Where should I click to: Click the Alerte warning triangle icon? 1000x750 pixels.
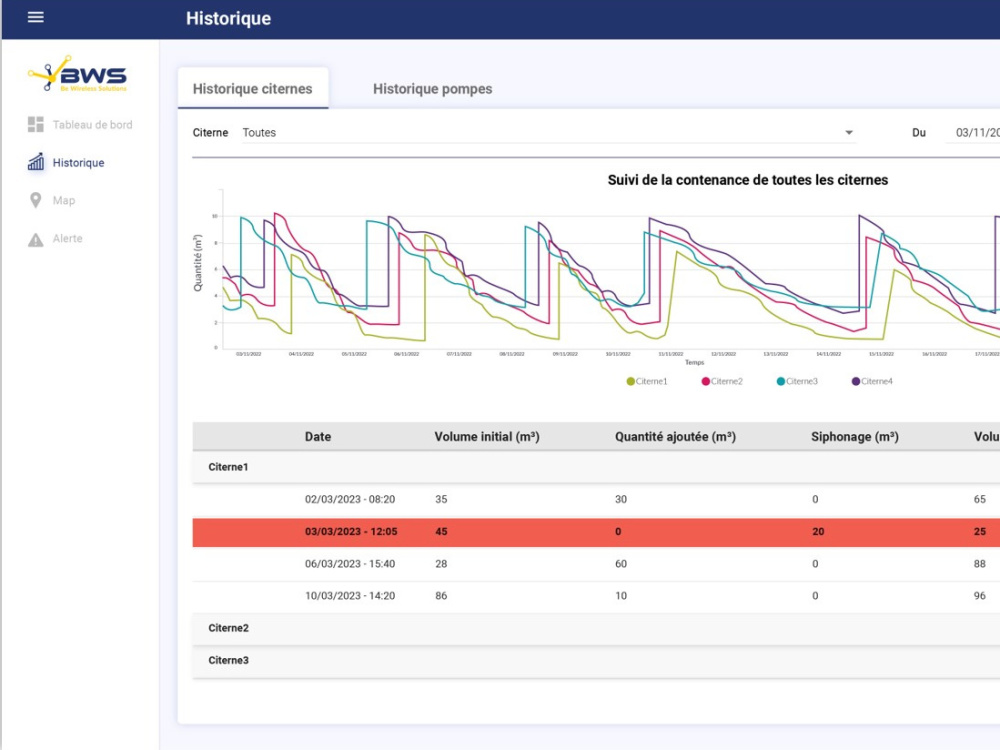(x=36, y=239)
